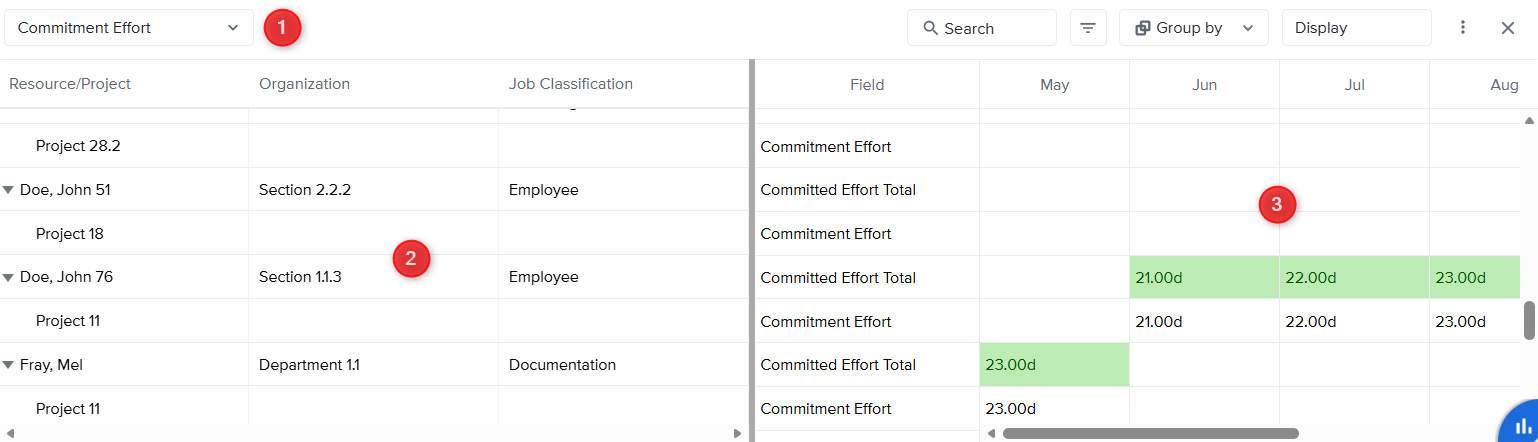Click the filter icon next to Search
Image resolution: width=1538 pixels, height=442 pixels.
(x=1088, y=28)
